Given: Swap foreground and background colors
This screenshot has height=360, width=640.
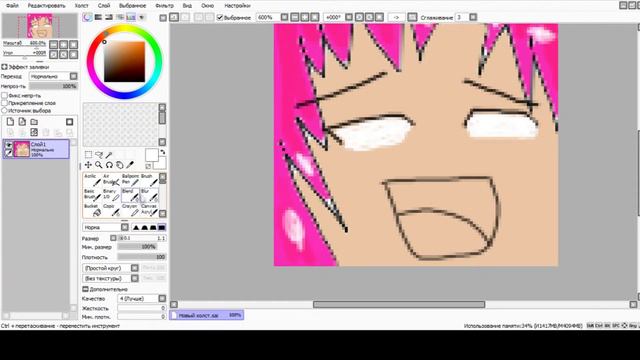Looking at the screenshot, I should coord(162,152).
